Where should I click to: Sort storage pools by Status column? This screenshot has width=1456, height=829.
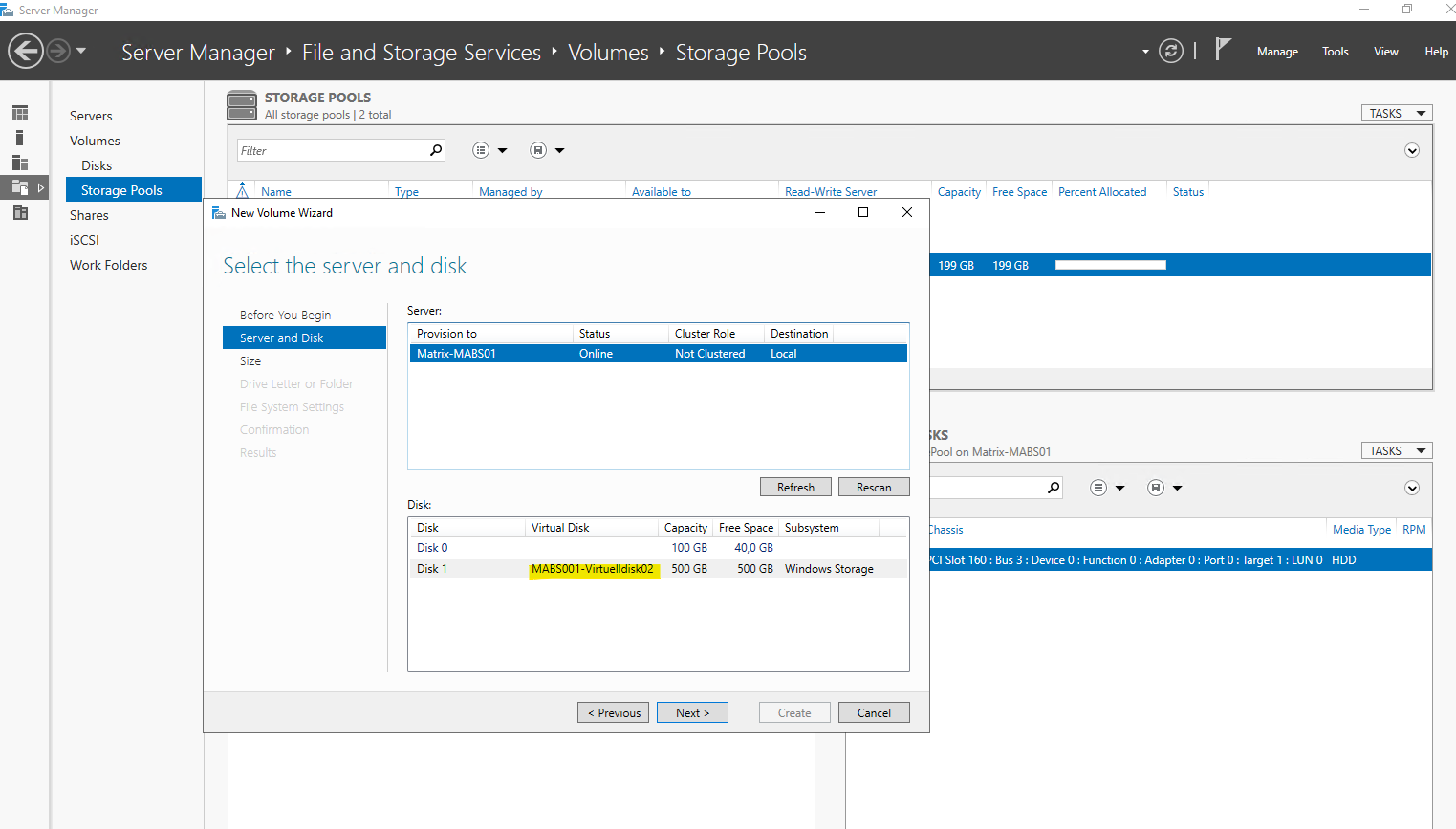point(1188,192)
